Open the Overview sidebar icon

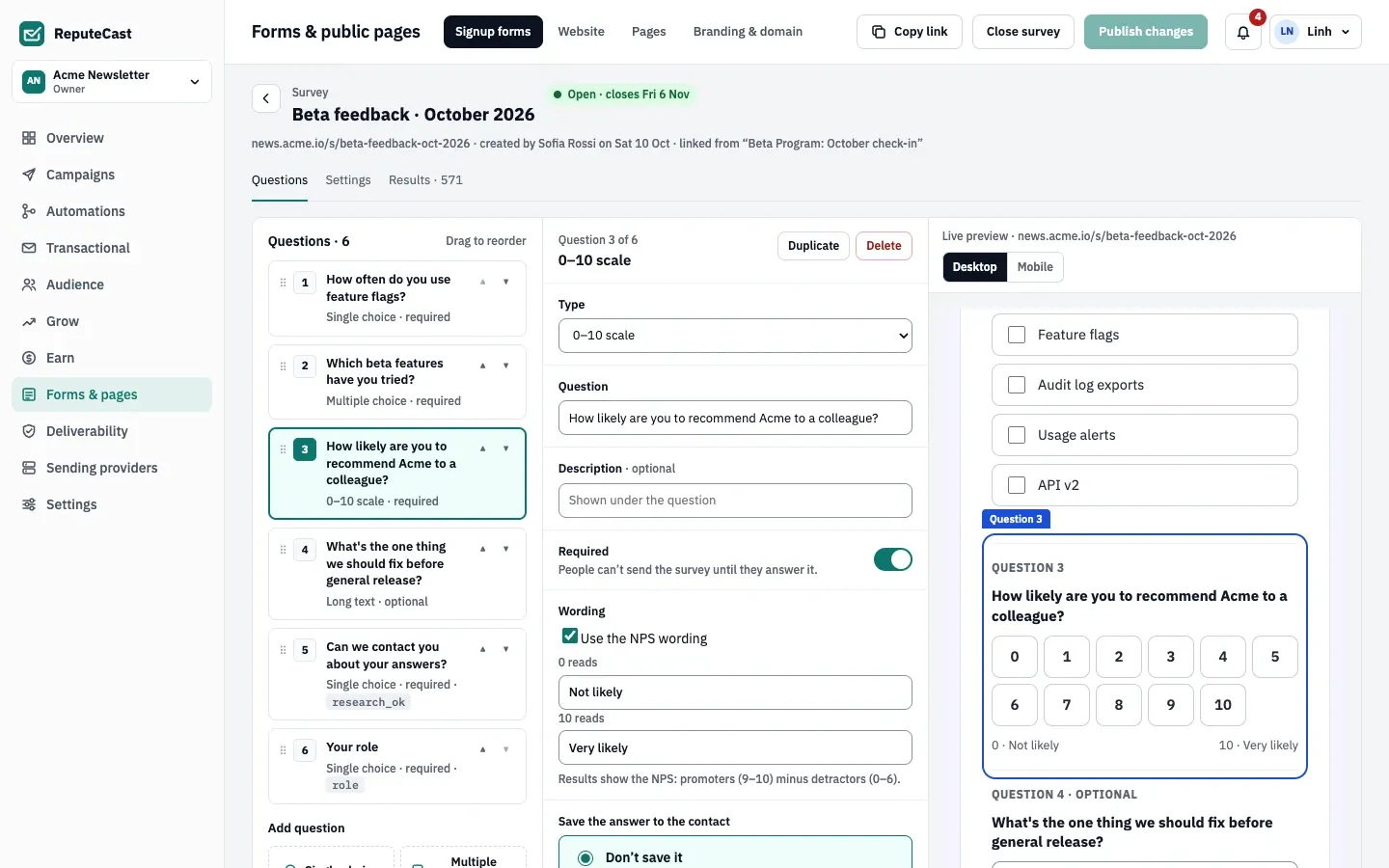[29, 138]
